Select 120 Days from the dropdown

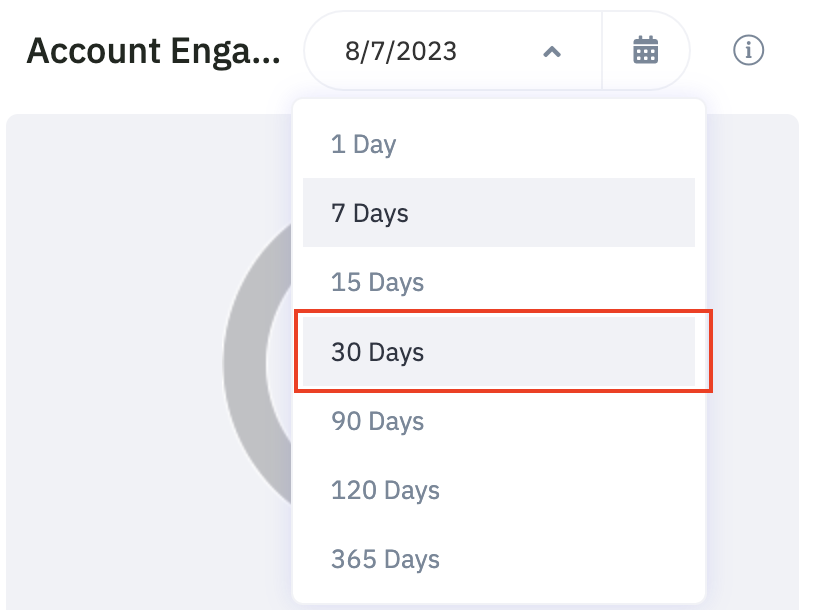point(499,490)
